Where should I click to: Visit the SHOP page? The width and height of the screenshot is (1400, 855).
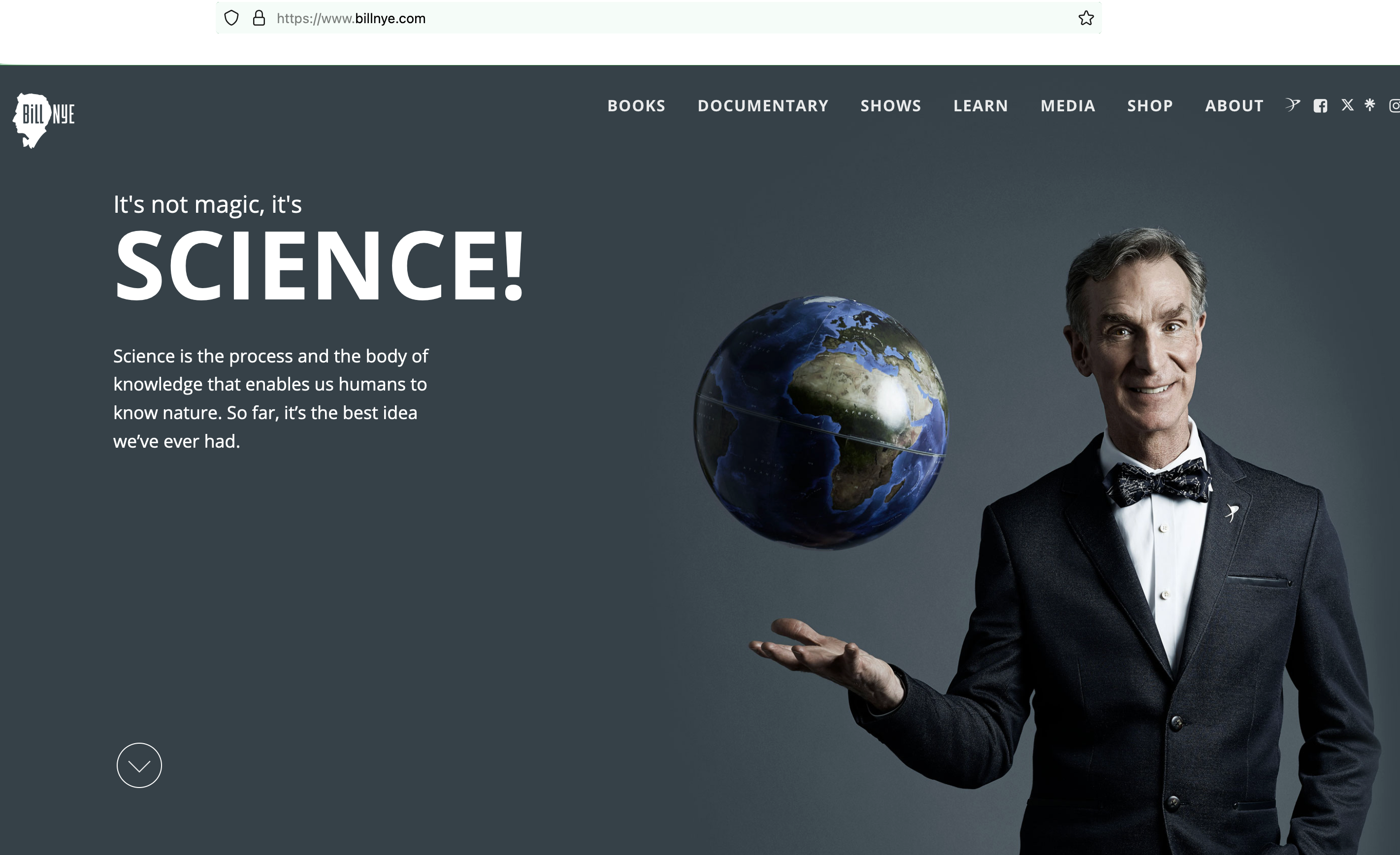click(1150, 106)
